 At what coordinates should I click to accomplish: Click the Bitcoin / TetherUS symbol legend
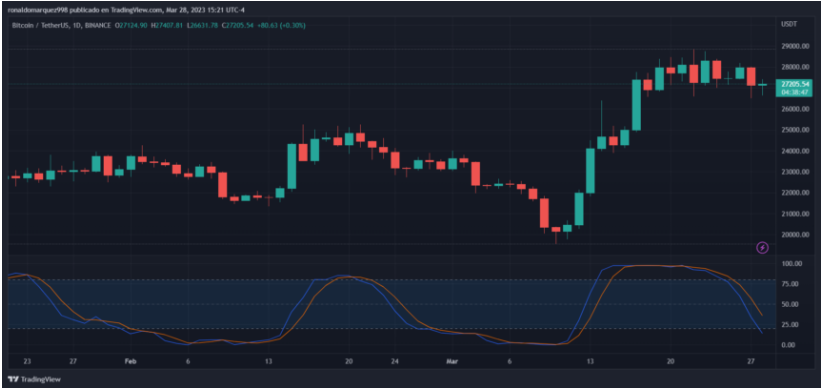(x=61, y=25)
